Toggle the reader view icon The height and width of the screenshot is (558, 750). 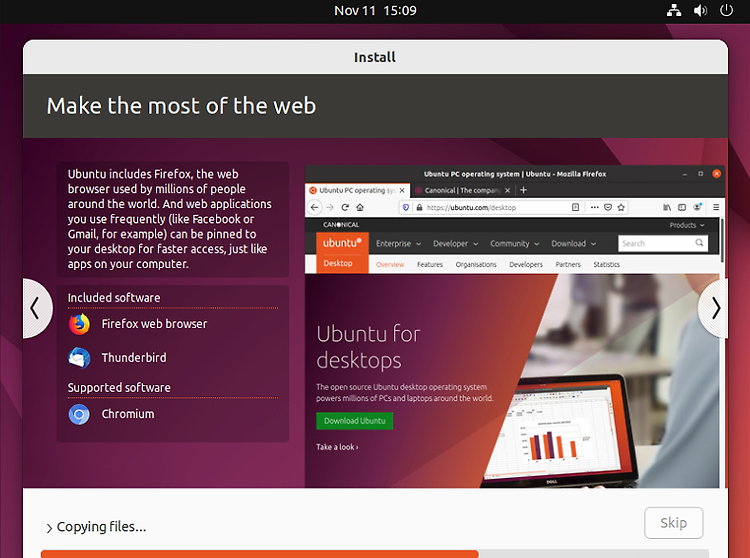pyautogui.click(x=575, y=208)
